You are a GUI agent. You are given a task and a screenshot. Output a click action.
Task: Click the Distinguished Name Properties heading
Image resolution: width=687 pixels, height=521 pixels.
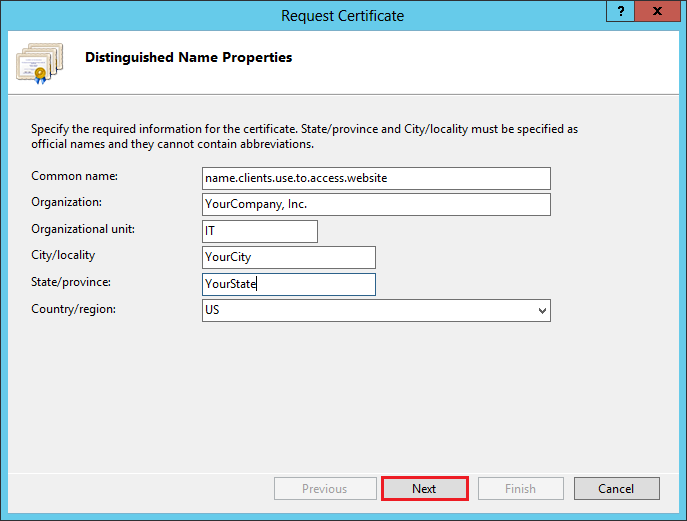click(189, 58)
